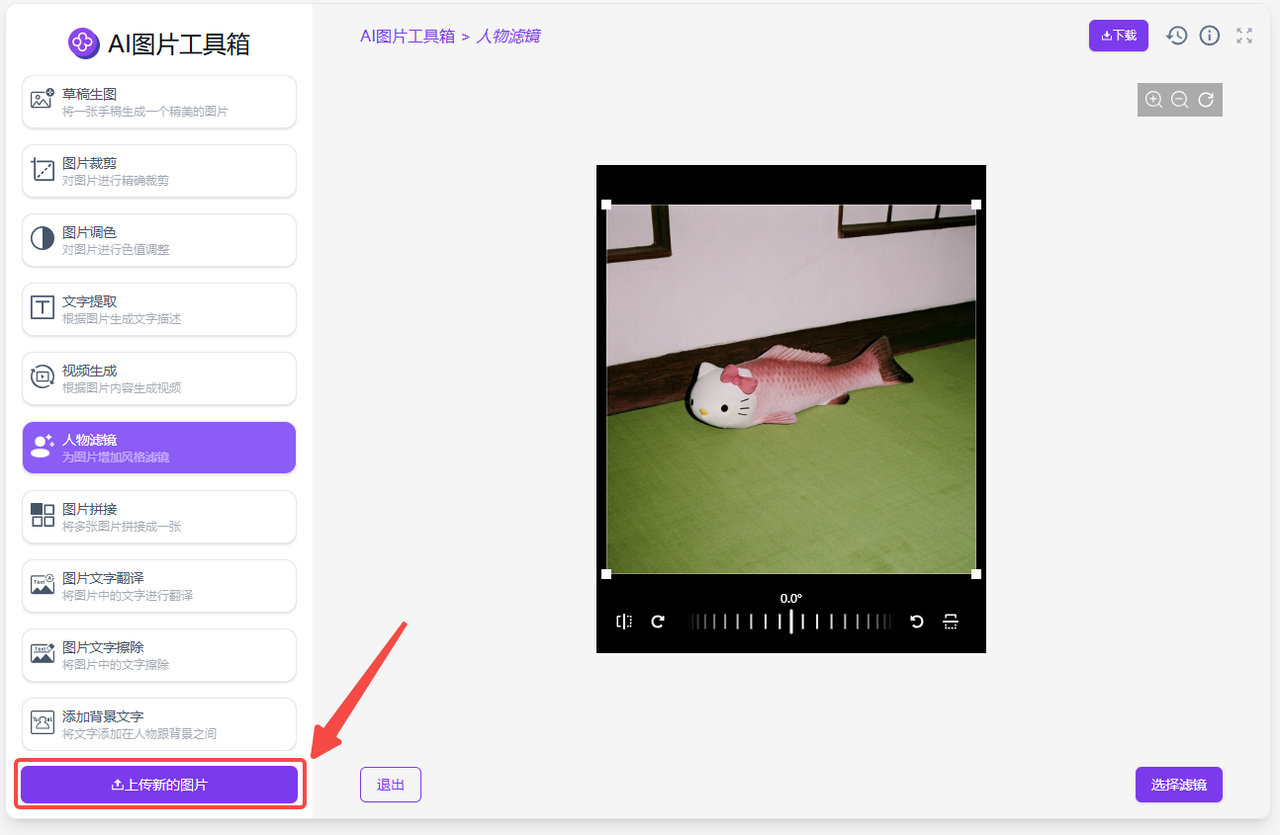Open the history clock icon
This screenshot has width=1280, height=835.
pos(1177,35)
